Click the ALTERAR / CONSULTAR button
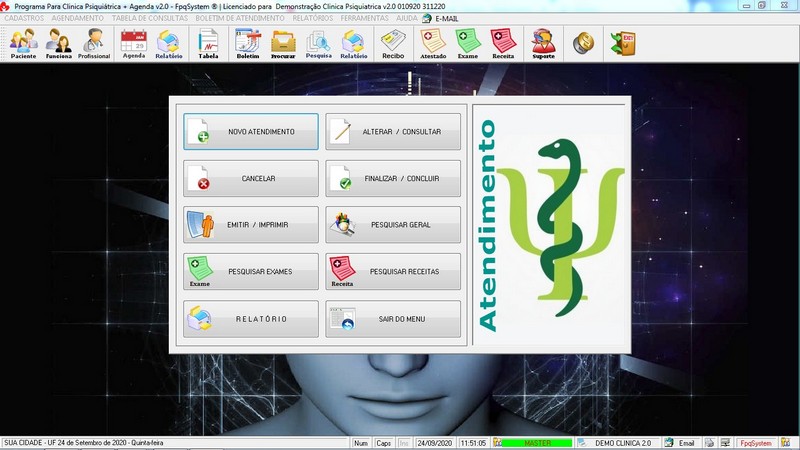The image size is (800, 450). point(393,132)
